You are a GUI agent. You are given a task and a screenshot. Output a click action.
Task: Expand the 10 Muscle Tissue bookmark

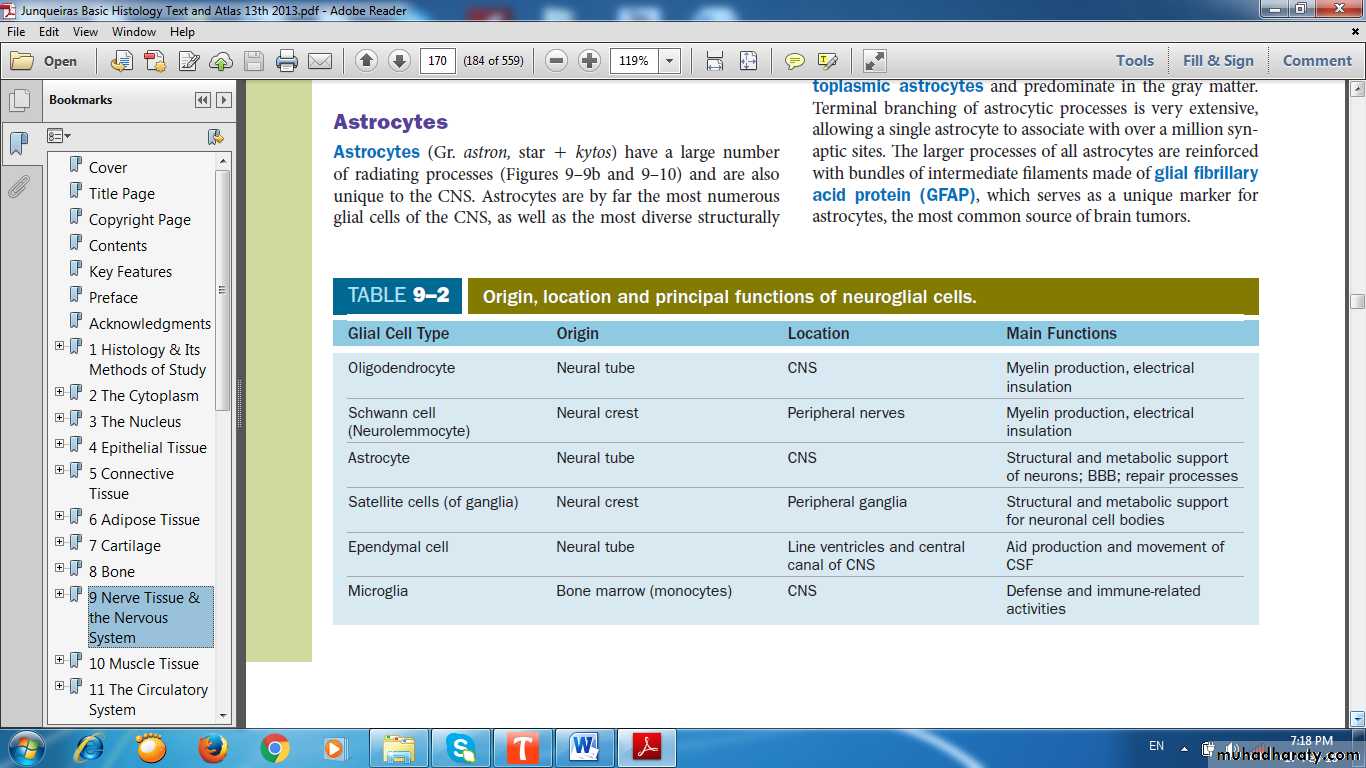59,660
